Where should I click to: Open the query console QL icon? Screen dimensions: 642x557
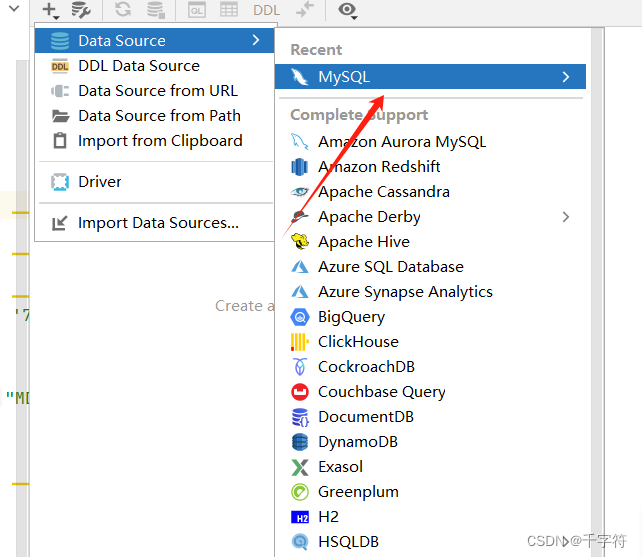pos(197,10)
